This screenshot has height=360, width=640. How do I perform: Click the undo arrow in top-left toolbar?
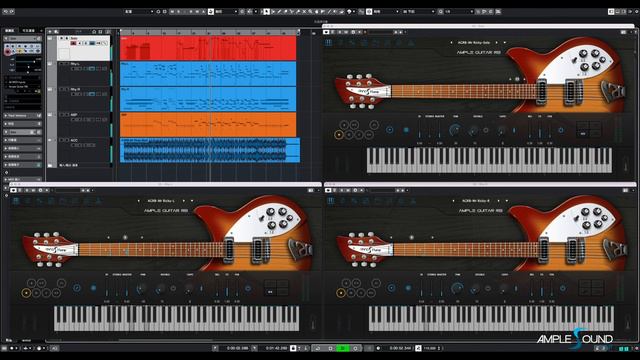[5, 12]
